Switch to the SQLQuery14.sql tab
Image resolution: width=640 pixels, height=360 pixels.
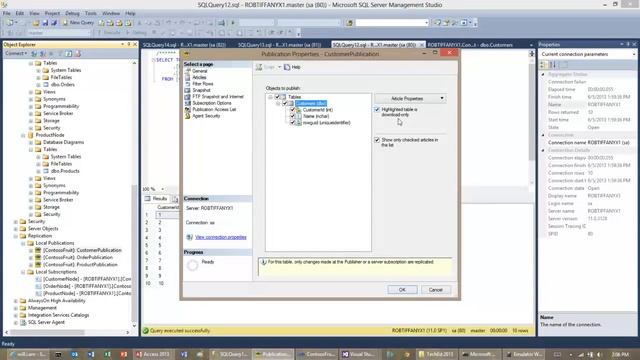[184, 45]
